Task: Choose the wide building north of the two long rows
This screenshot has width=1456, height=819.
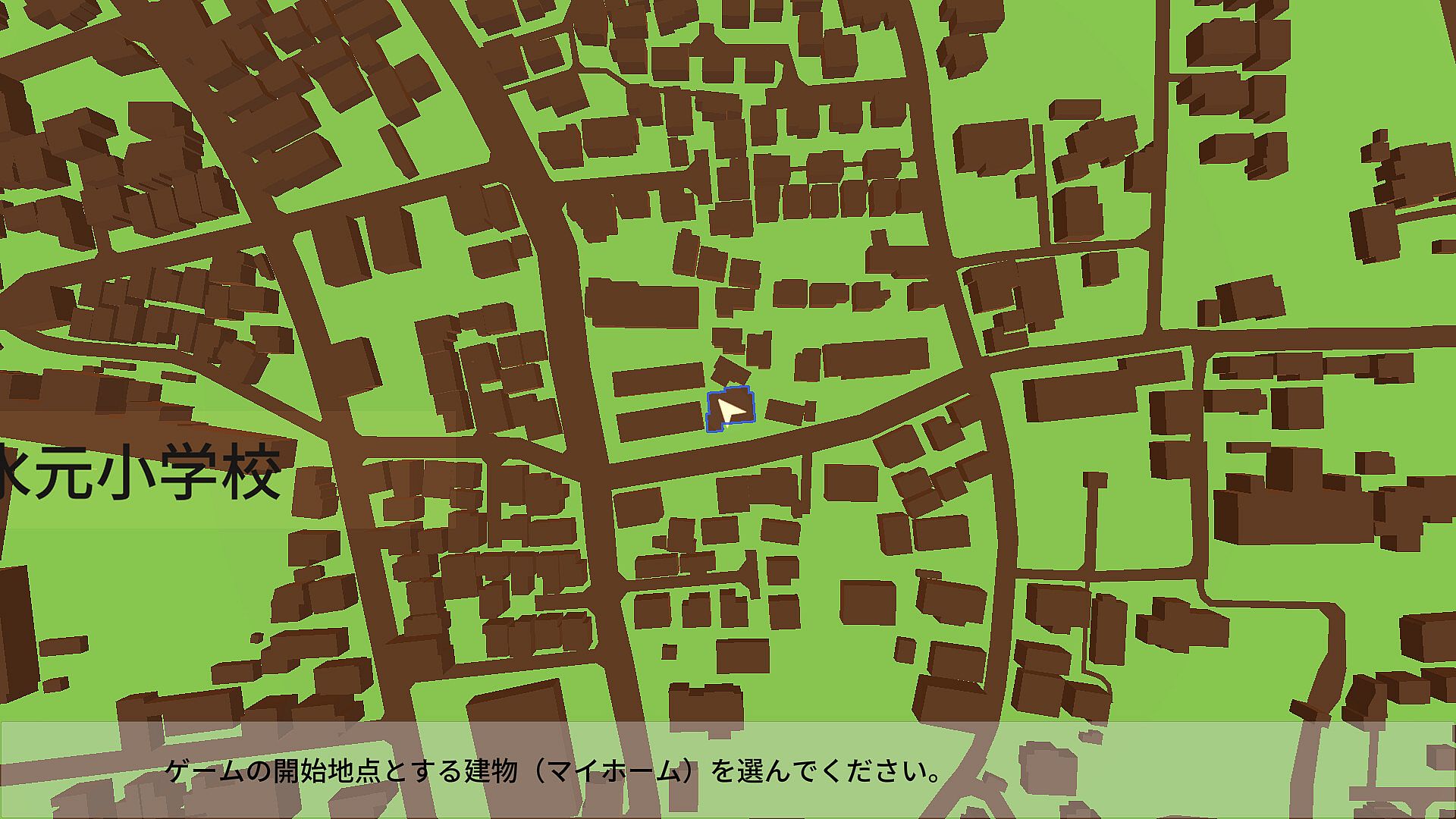Action: (x=643, y=305)
